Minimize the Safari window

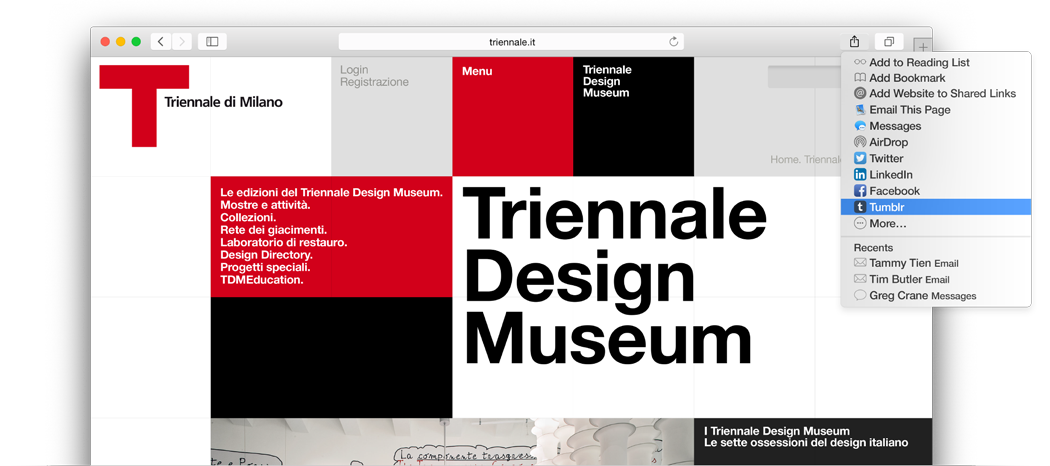click(121, 42)
